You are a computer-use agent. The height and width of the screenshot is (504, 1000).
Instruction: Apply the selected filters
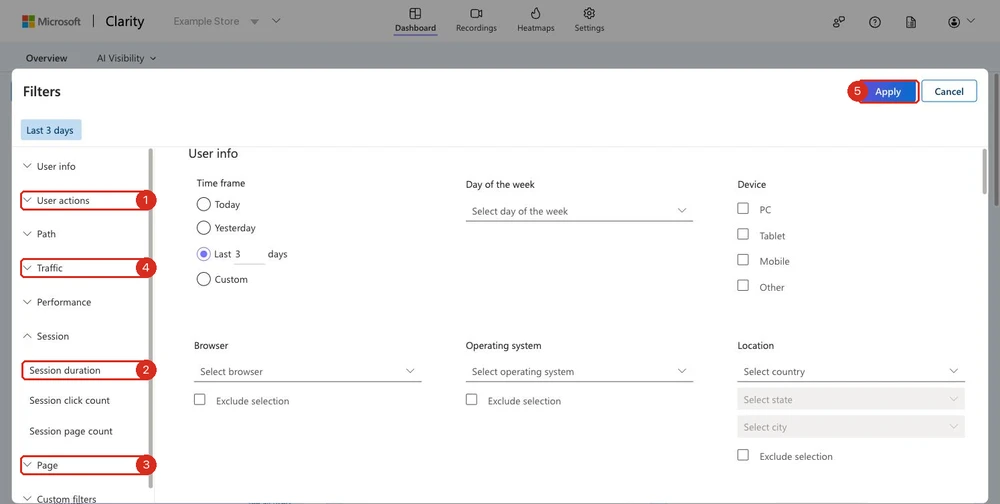tap(888, 92)
